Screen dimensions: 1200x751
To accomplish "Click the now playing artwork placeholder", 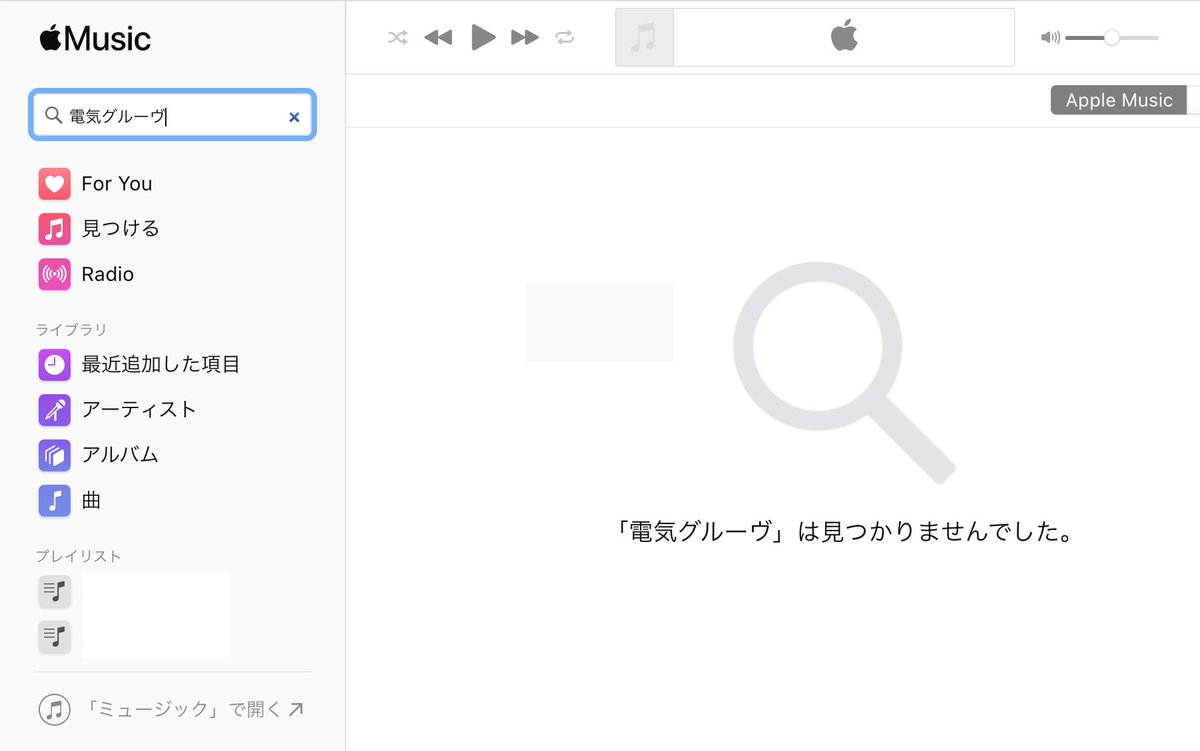I will [644, 38].
